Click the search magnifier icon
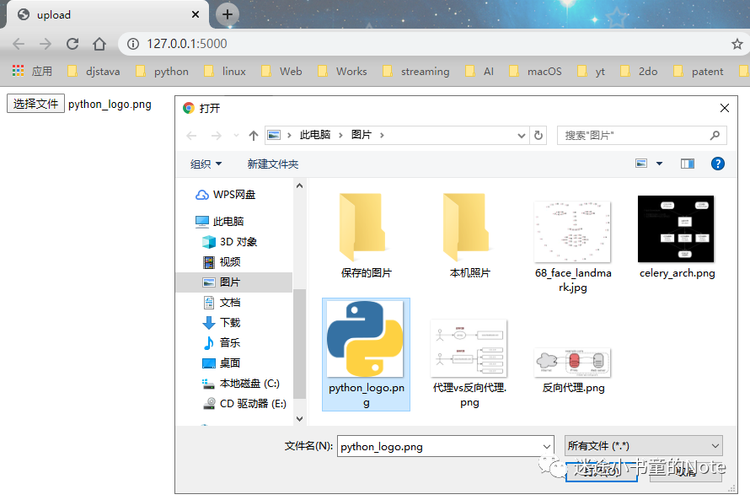 [715, 135]
